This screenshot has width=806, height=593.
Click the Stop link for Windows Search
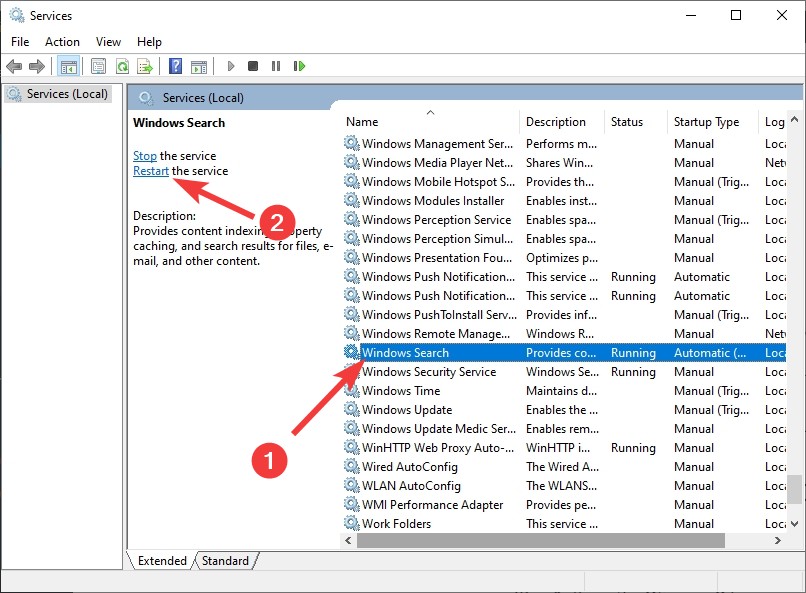(x=144, y=156)
